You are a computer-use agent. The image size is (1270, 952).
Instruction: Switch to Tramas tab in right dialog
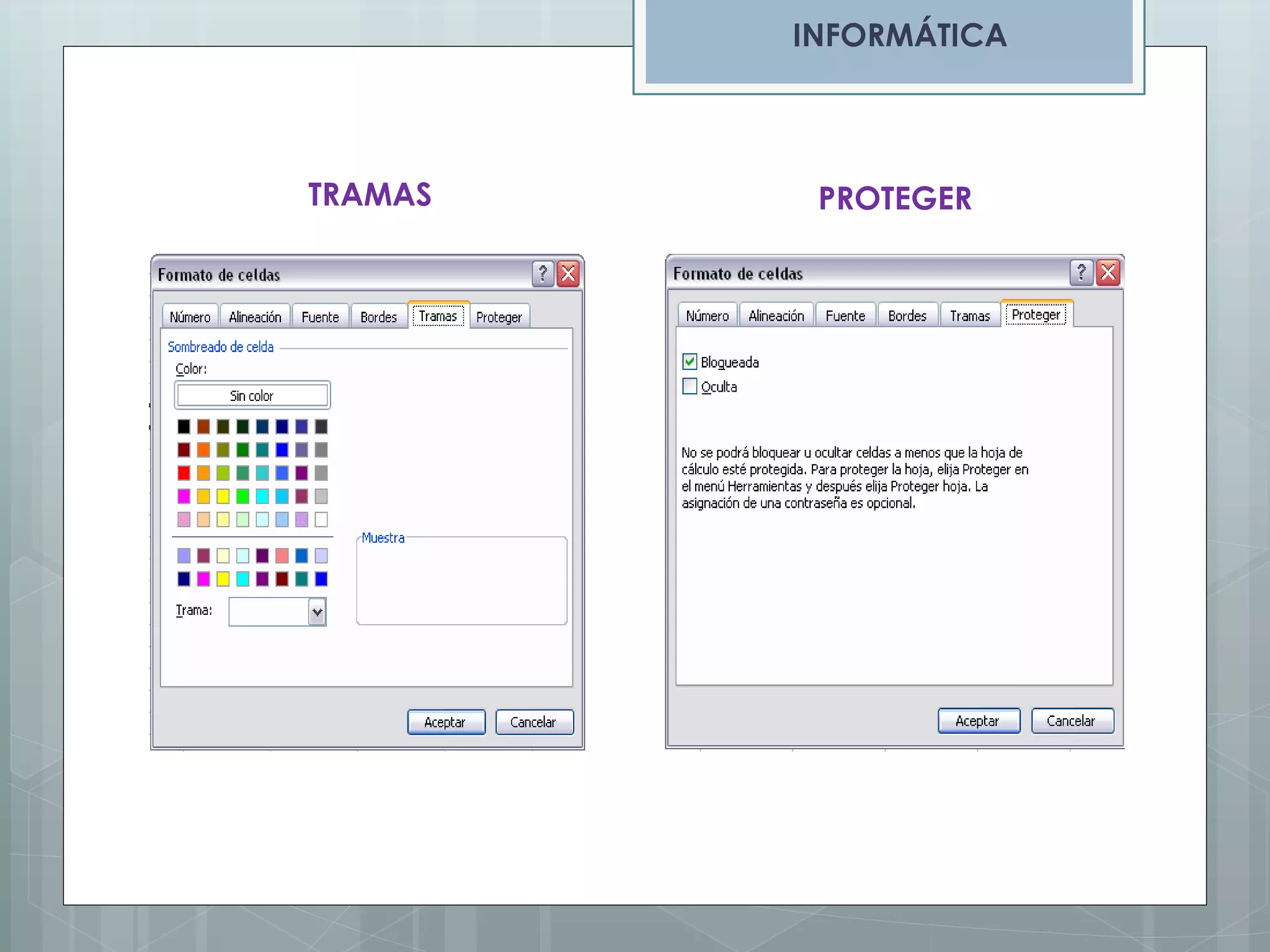(x=970, y=315)
